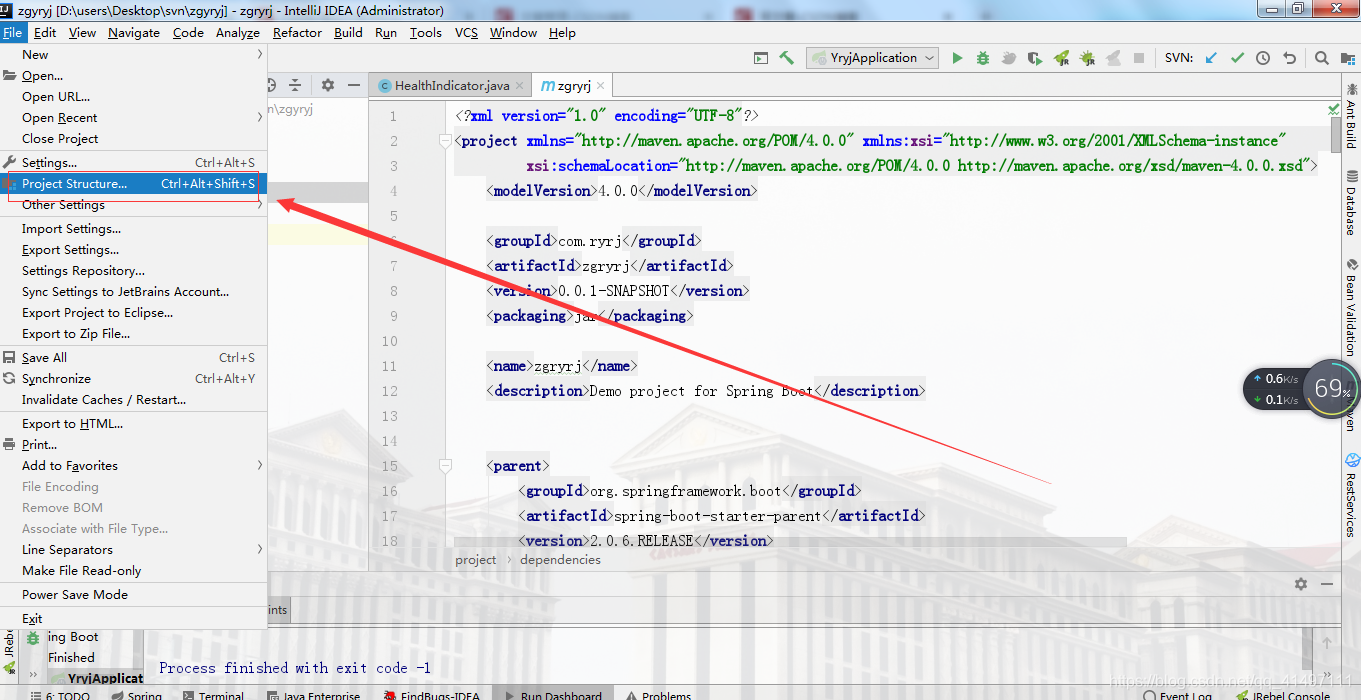Click Close Project in File menu
The image size is (1361, 700).
pyautogui.click(x=135, y=138)
